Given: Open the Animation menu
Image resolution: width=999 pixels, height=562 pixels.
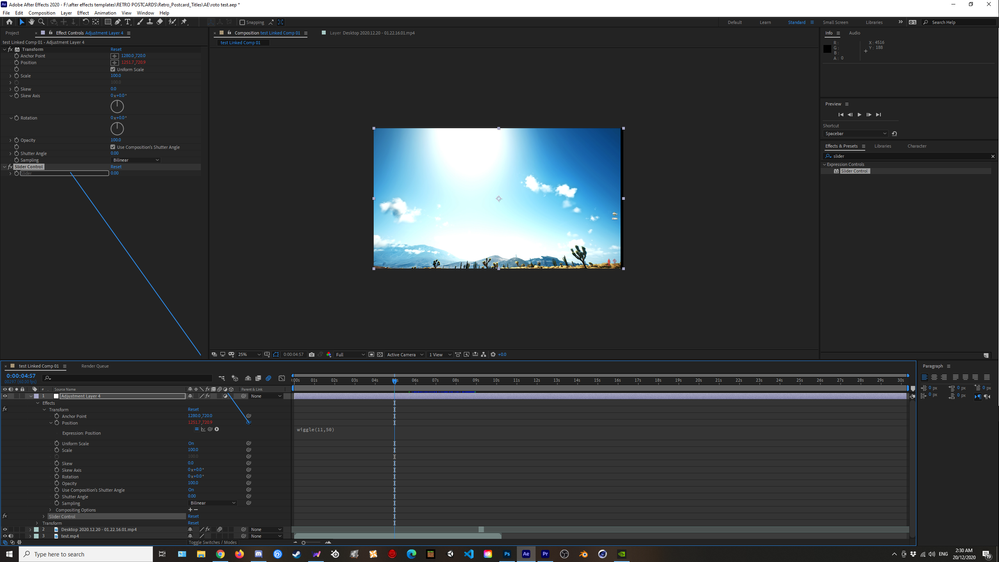Looking at the screenshot, I should (105, 13).
